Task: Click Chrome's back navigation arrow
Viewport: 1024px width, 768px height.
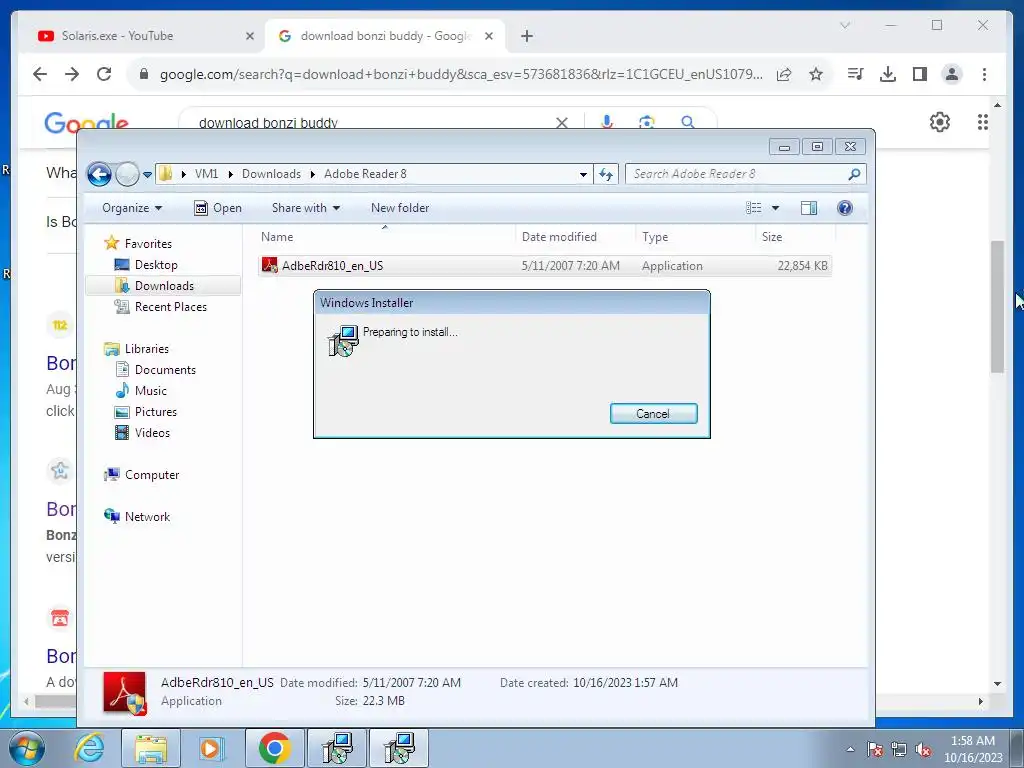Action: coord(40,74)
